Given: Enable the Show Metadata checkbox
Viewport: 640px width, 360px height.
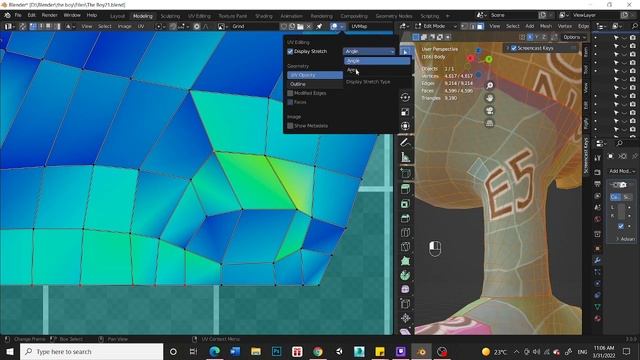Looking at the screenshot, I should click(290, 126).
